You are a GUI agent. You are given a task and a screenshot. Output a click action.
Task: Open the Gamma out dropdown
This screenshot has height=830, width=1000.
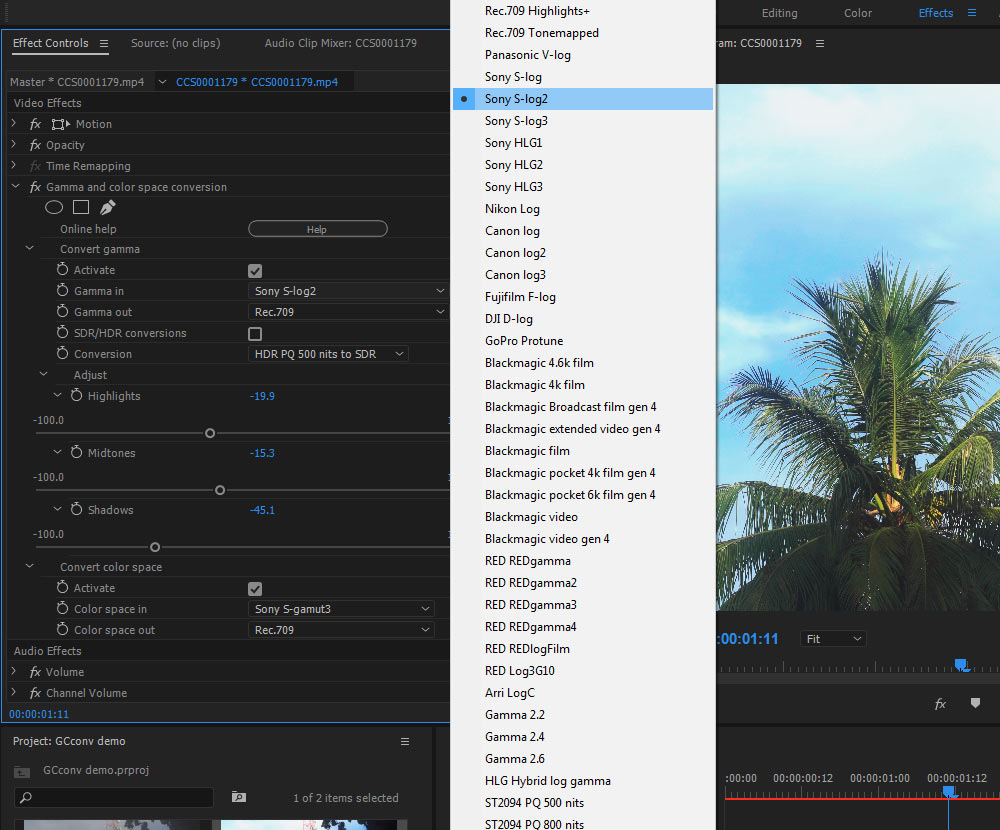point(347,312)
